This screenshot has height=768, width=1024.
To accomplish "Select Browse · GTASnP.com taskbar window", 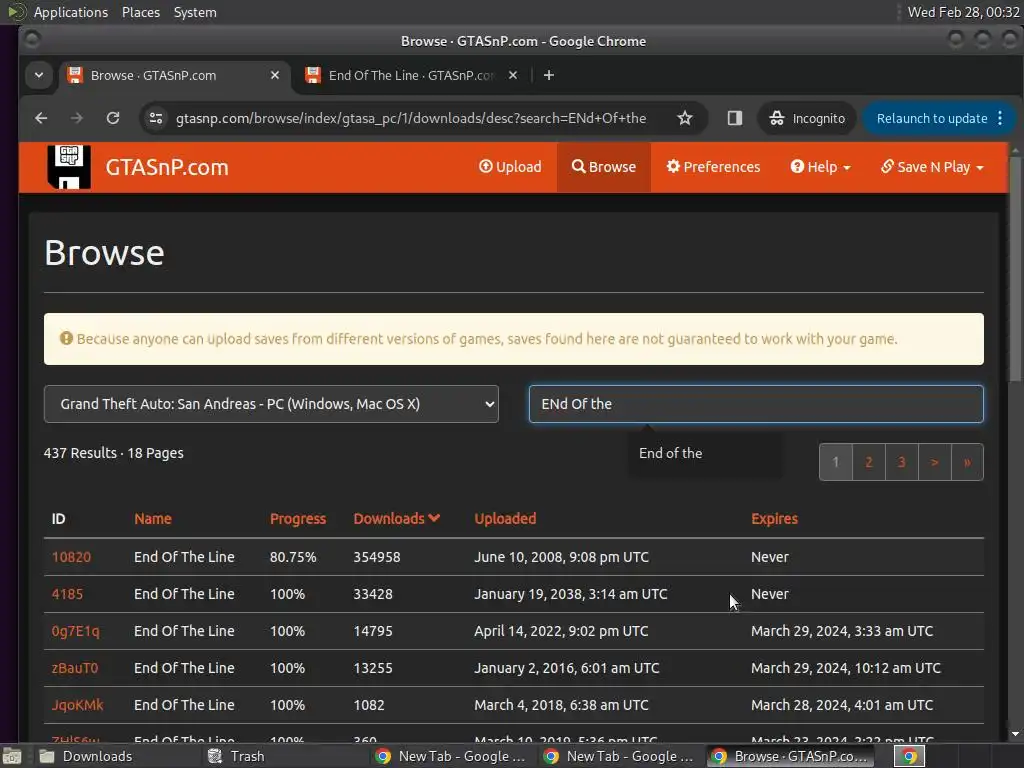I will [790, 756].
